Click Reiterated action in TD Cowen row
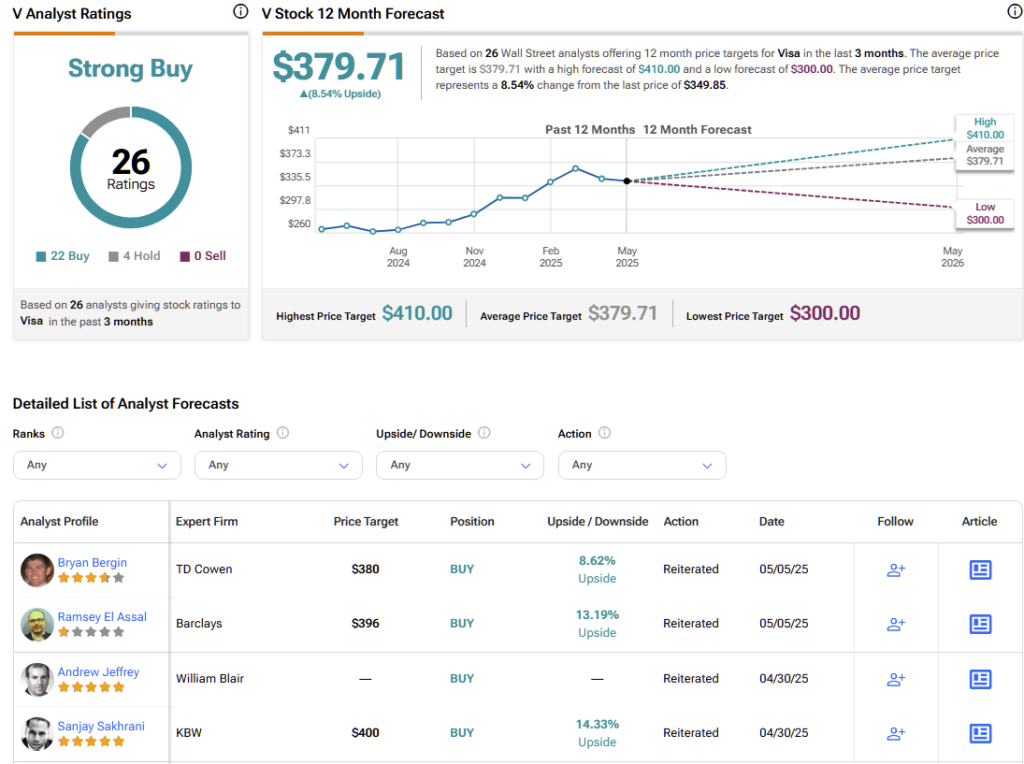The width and height of the screenshot is (1024, 764). tap(691, 569)
